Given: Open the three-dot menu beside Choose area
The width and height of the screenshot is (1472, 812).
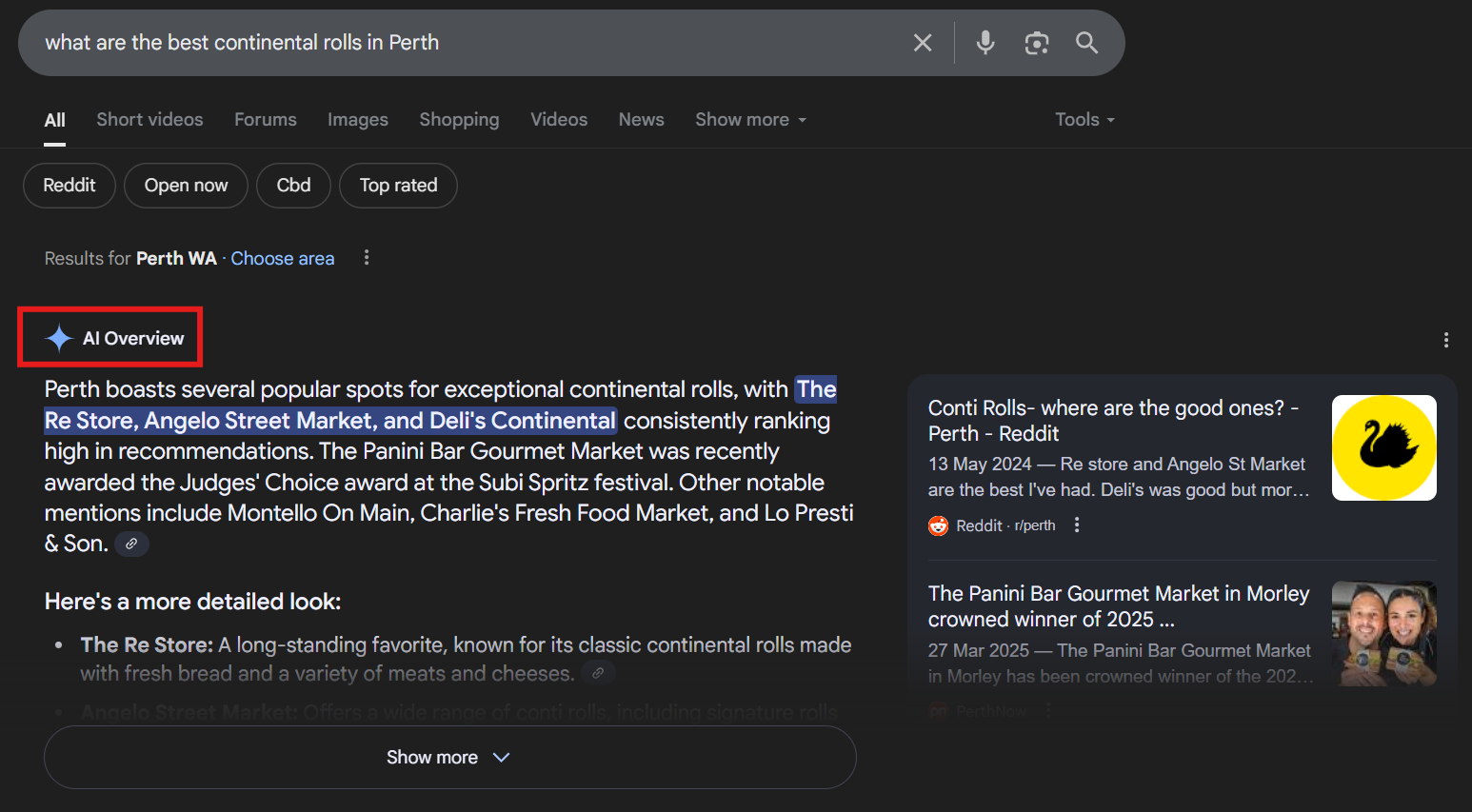Looking at the screenshot, I should pos(367,258).
